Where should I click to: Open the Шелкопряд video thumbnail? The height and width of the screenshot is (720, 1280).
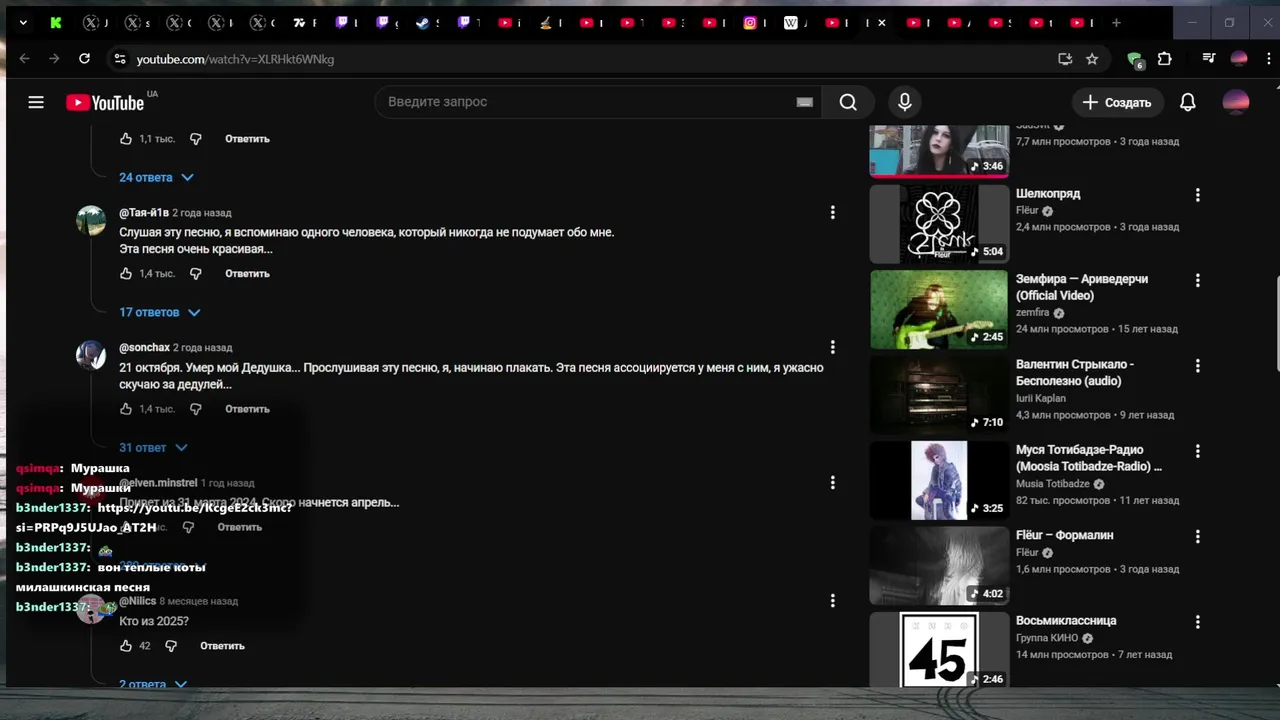point(939,224)
